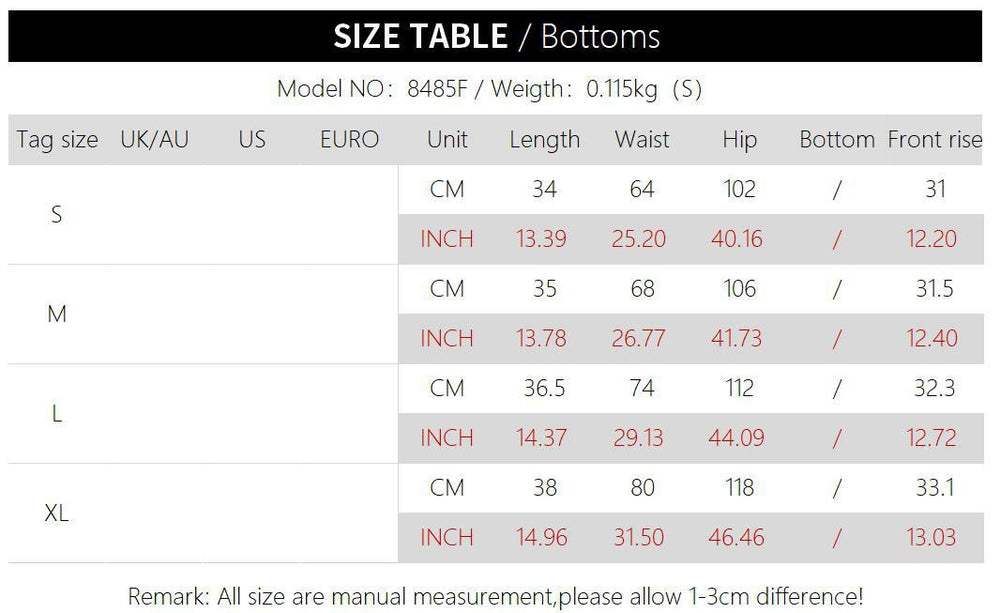Click the Waist column header
Image resolution: width=1000 pixels, height=613 pixels.
point(642,140)
